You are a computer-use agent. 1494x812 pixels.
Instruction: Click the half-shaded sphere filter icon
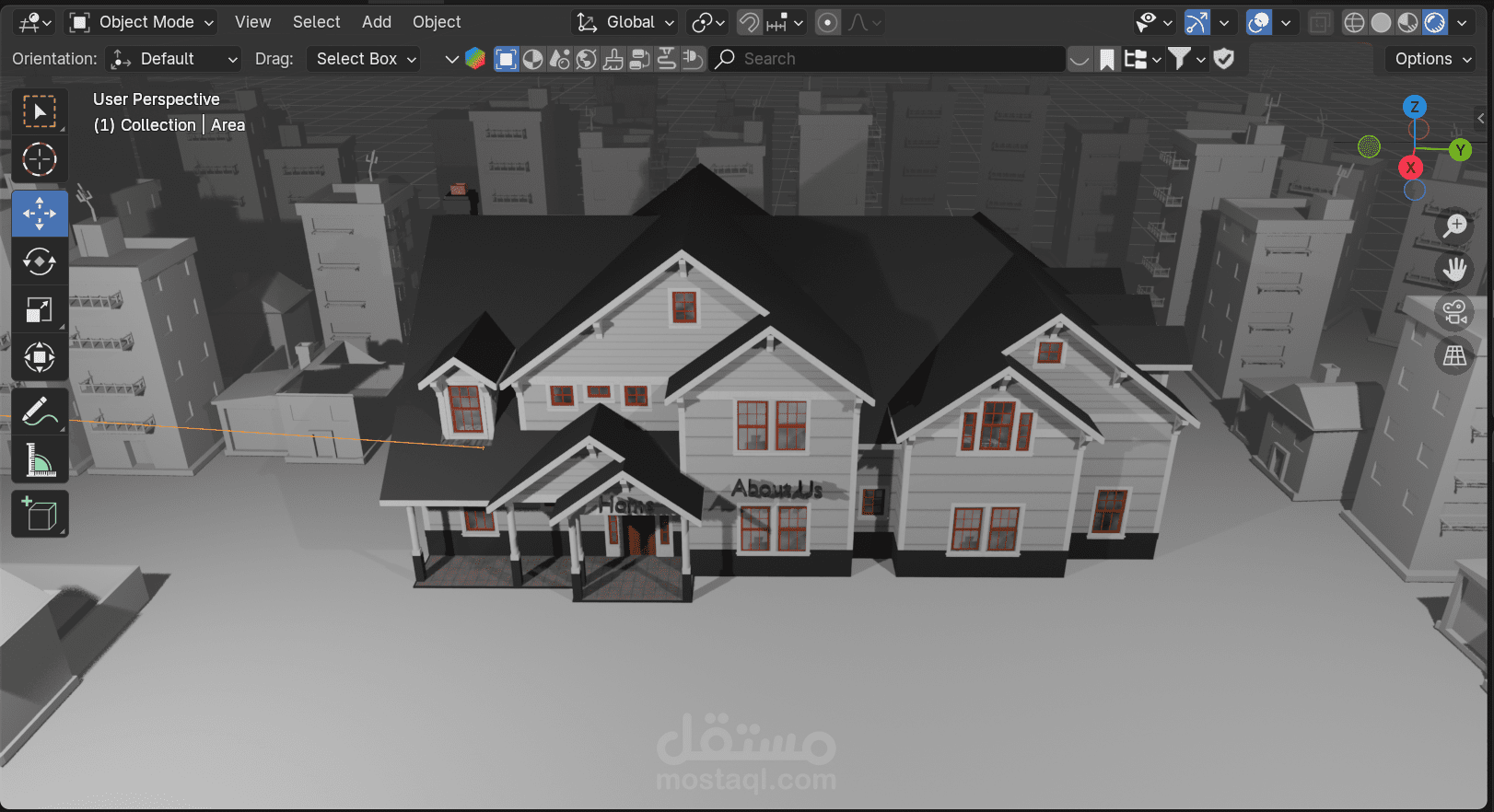tap(532, 59)
